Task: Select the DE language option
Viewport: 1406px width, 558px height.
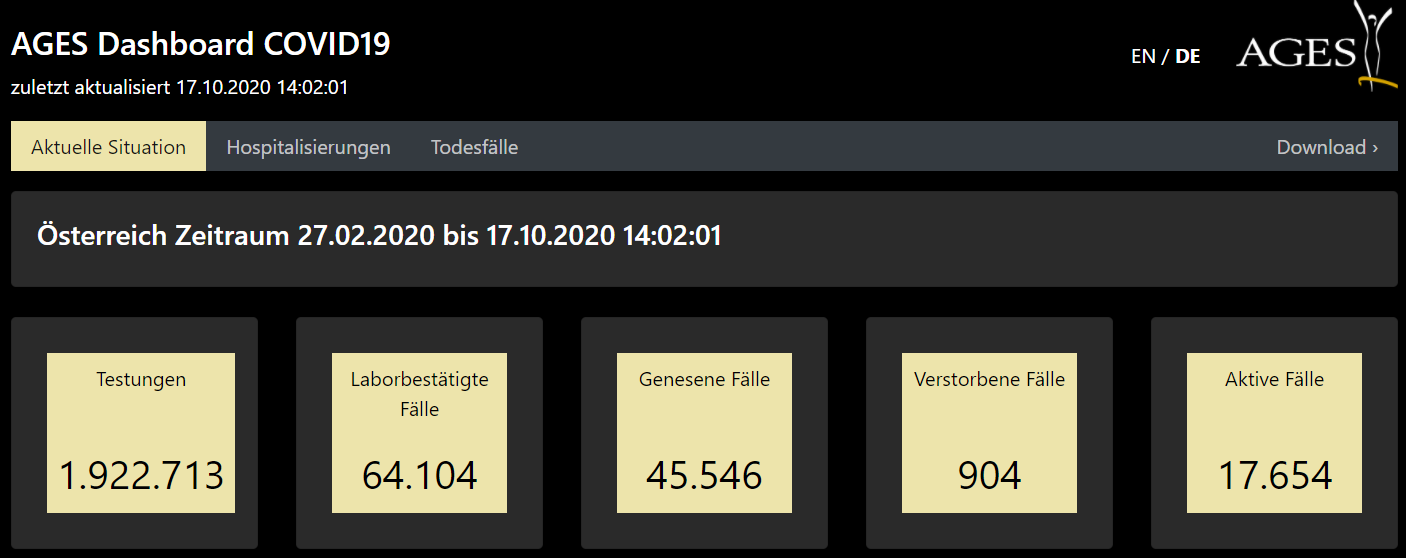Action: pyautogui.click(x=1188, y=57)
